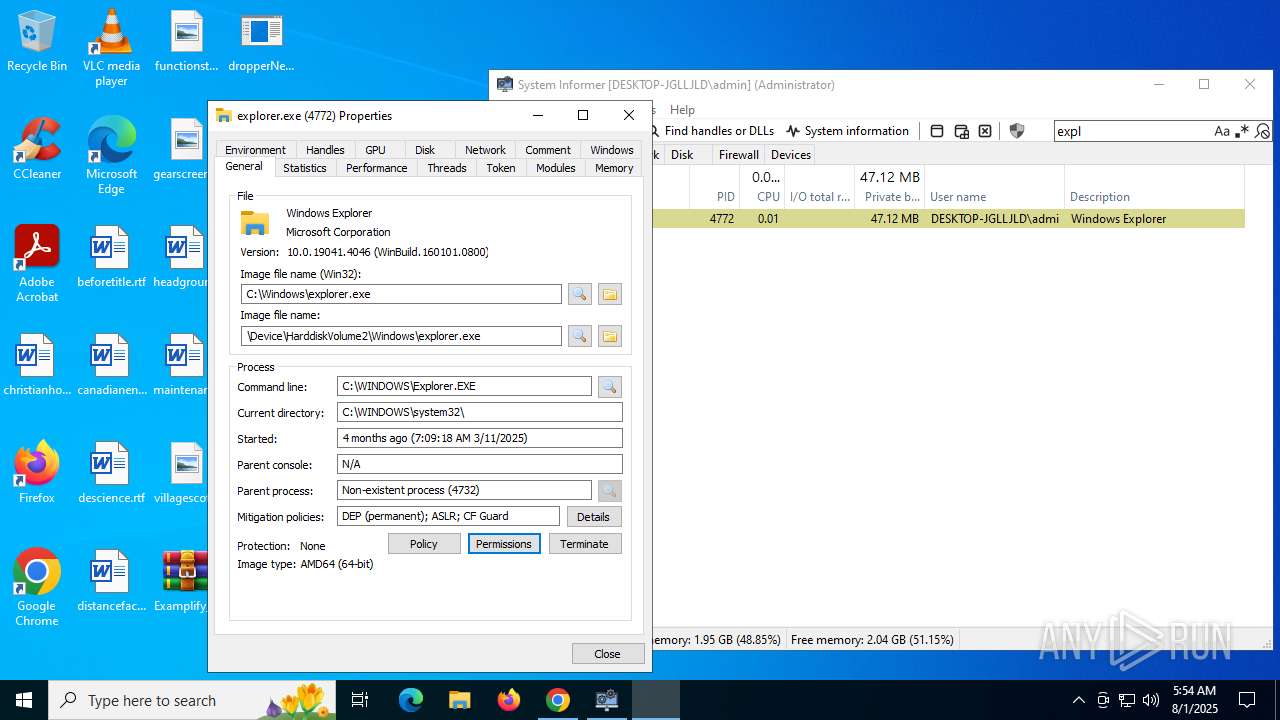Show hidden system tray icons chevron
This screenshot has height=720, width=1280.
coord(1078,700)
